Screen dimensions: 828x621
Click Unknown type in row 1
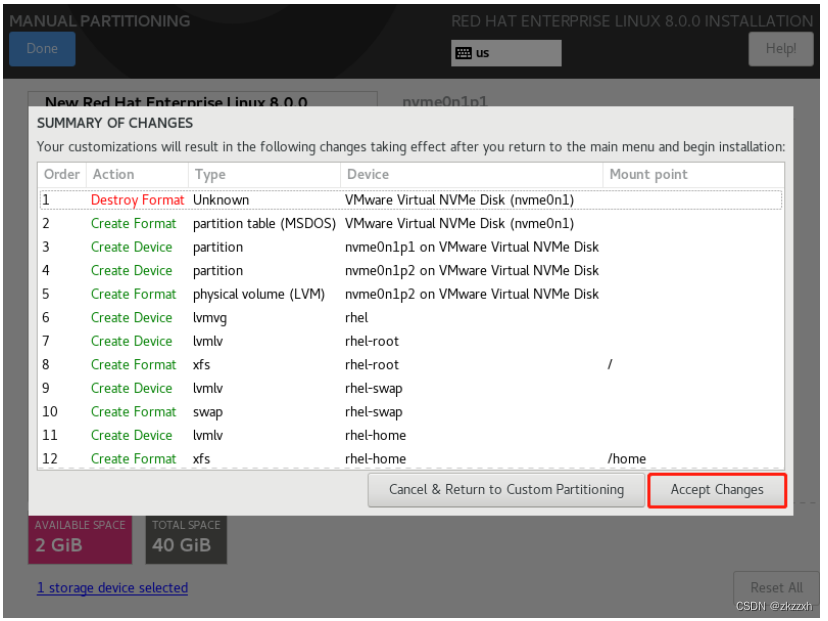221,200
